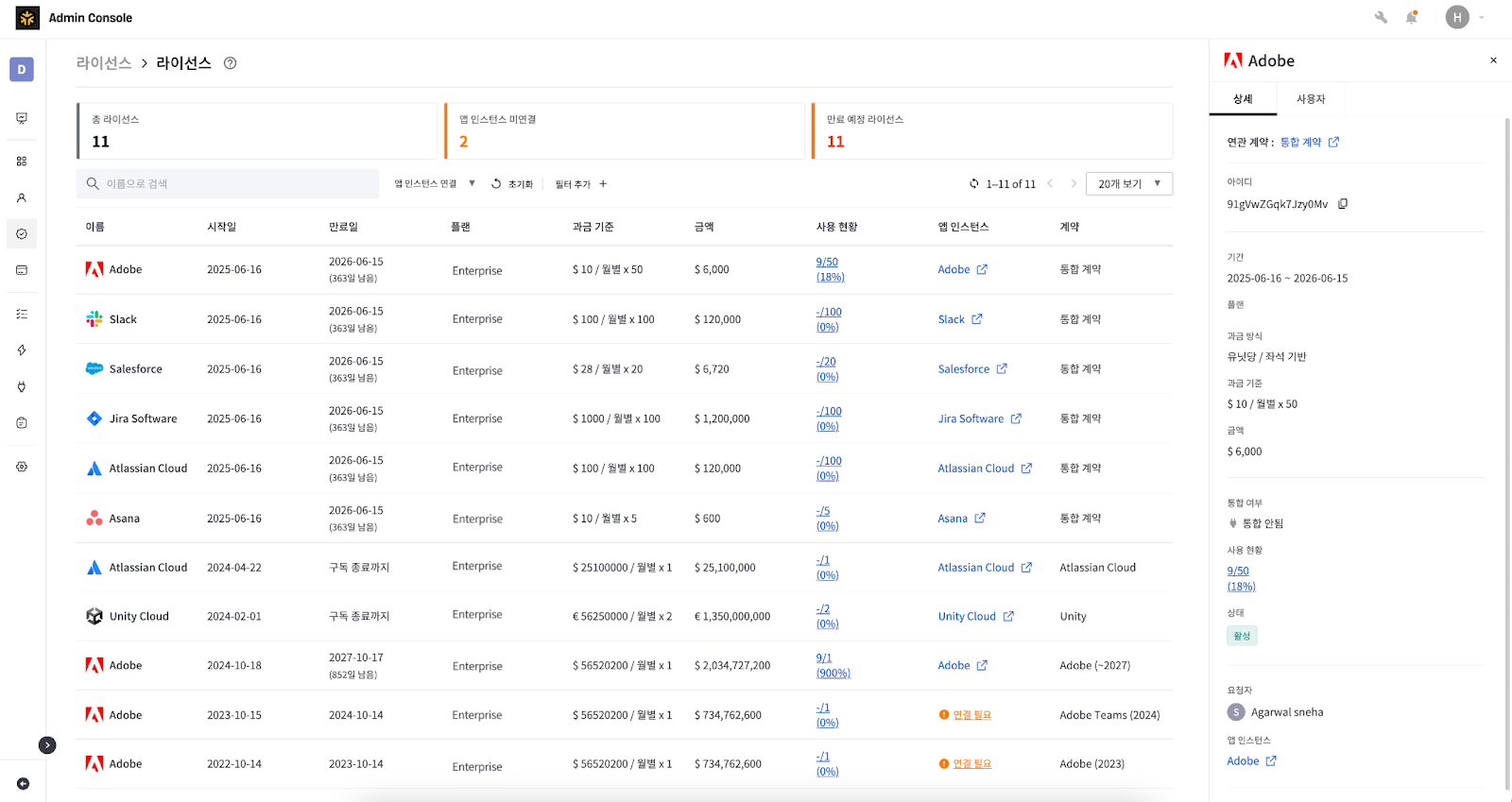The width and height of the screenshot is (1512, 802).
Task: Open settings gear in left sidebar
Action: pos(22,467)
